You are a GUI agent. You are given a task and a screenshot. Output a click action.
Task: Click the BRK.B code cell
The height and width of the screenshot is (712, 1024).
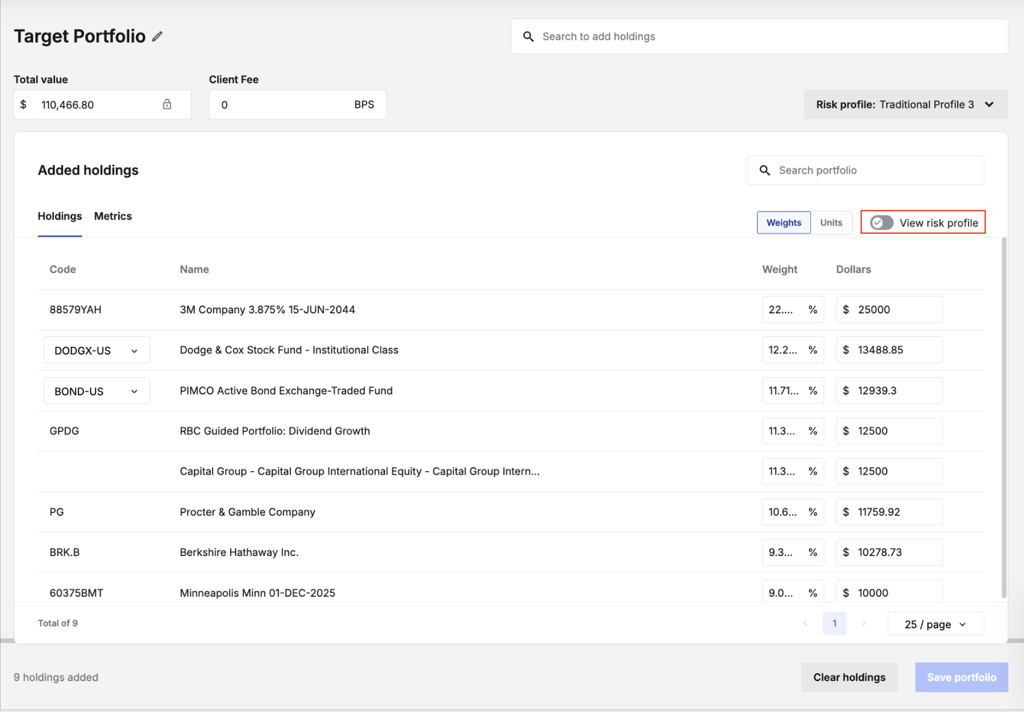pos(65,553)
